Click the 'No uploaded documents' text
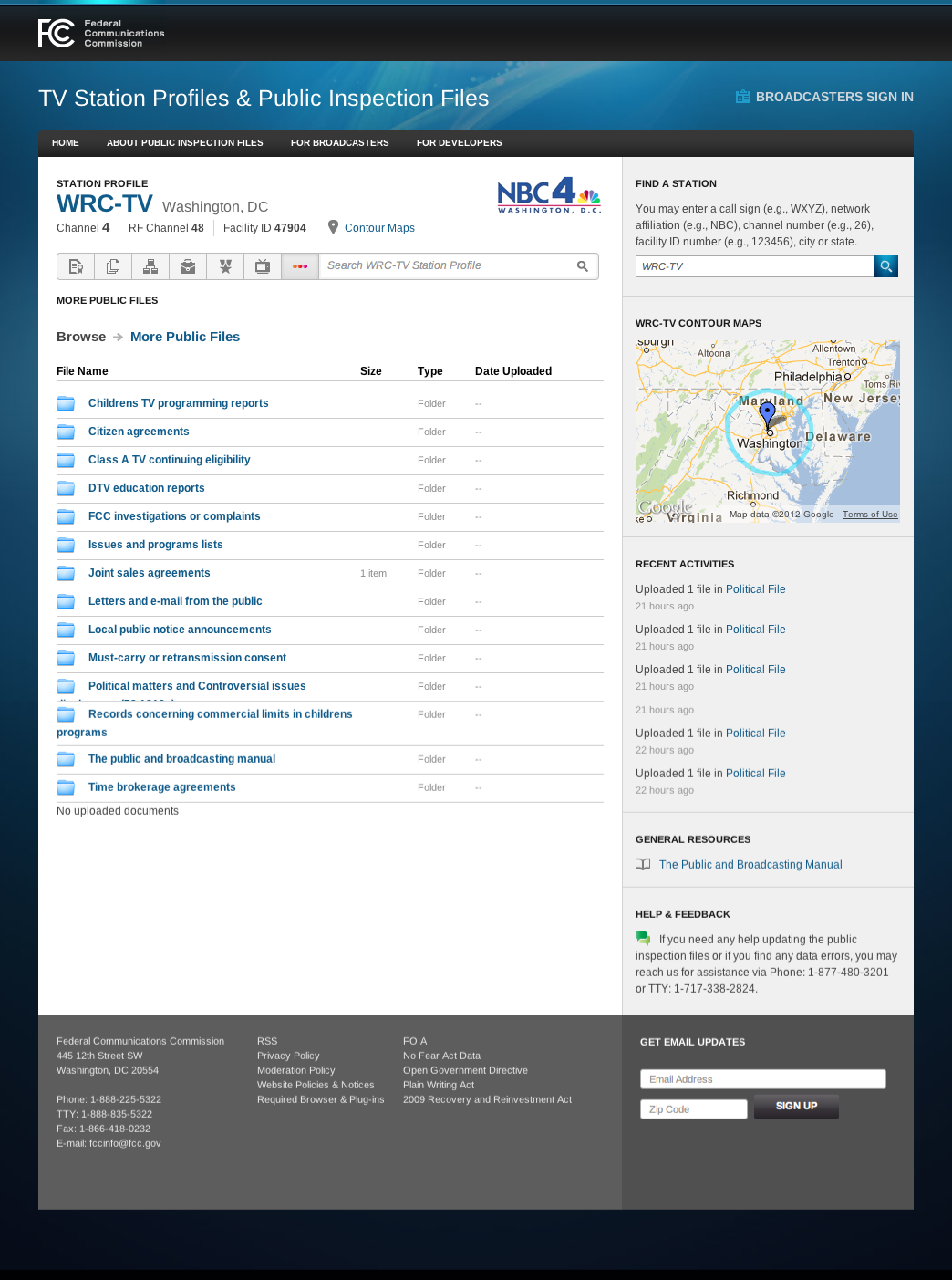 coord(118,811)
